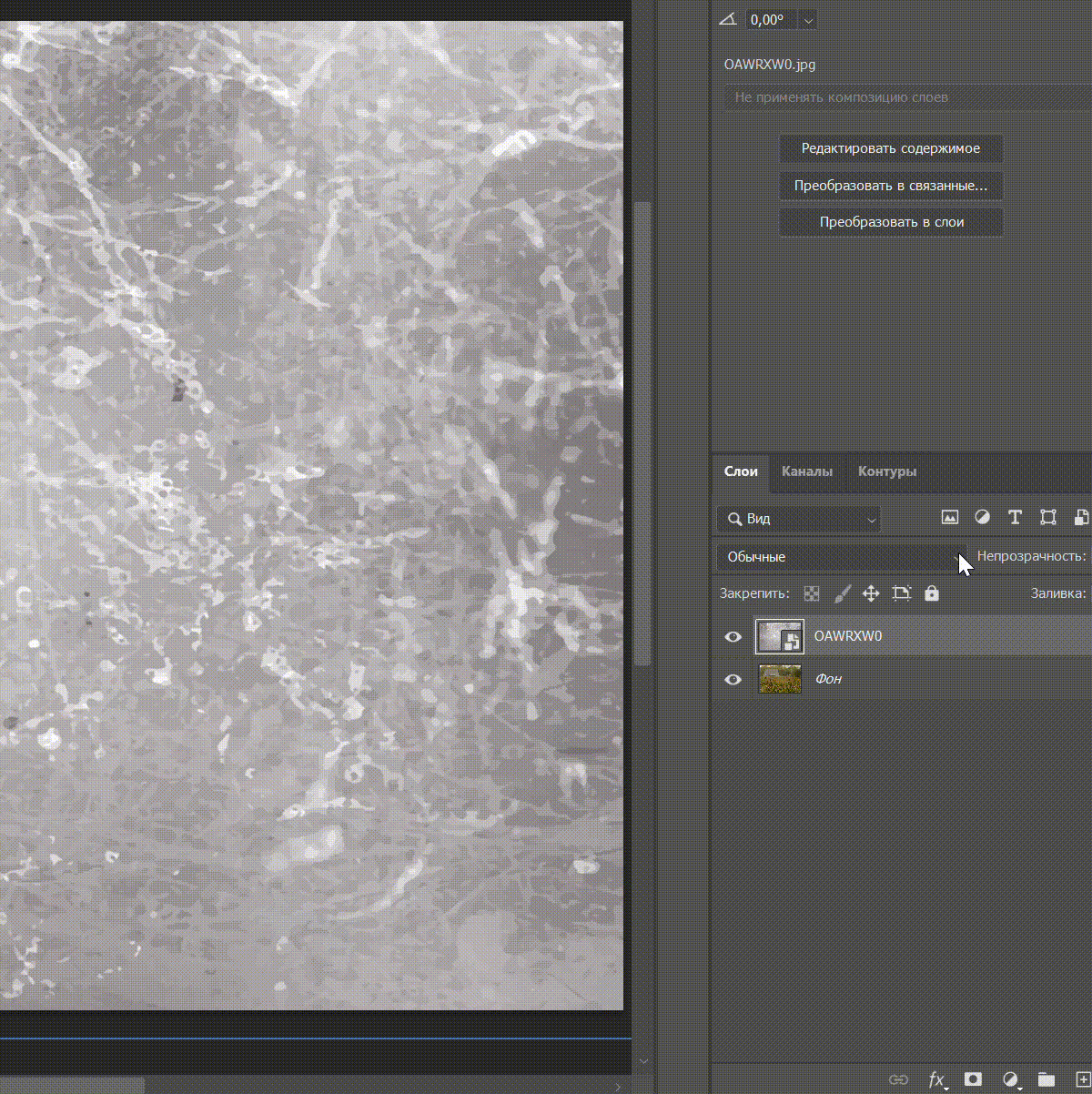Filter layers by adjustment layer type
1092x1094 pixels.
click(x=983, y=517)
